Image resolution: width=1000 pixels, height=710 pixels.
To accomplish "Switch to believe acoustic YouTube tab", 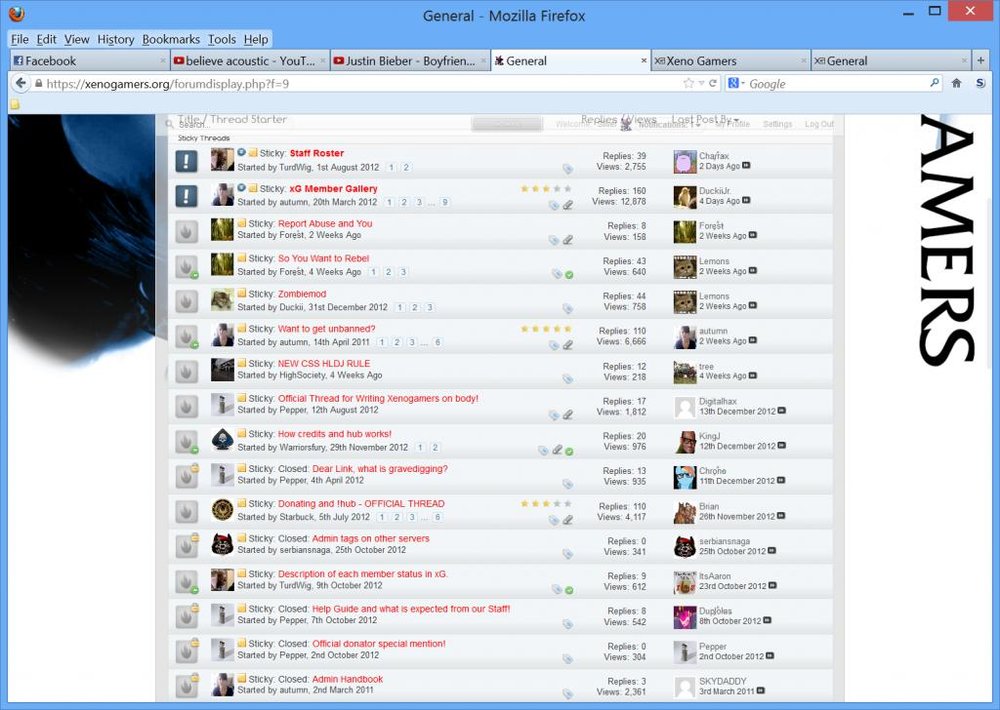I will 250,61.
